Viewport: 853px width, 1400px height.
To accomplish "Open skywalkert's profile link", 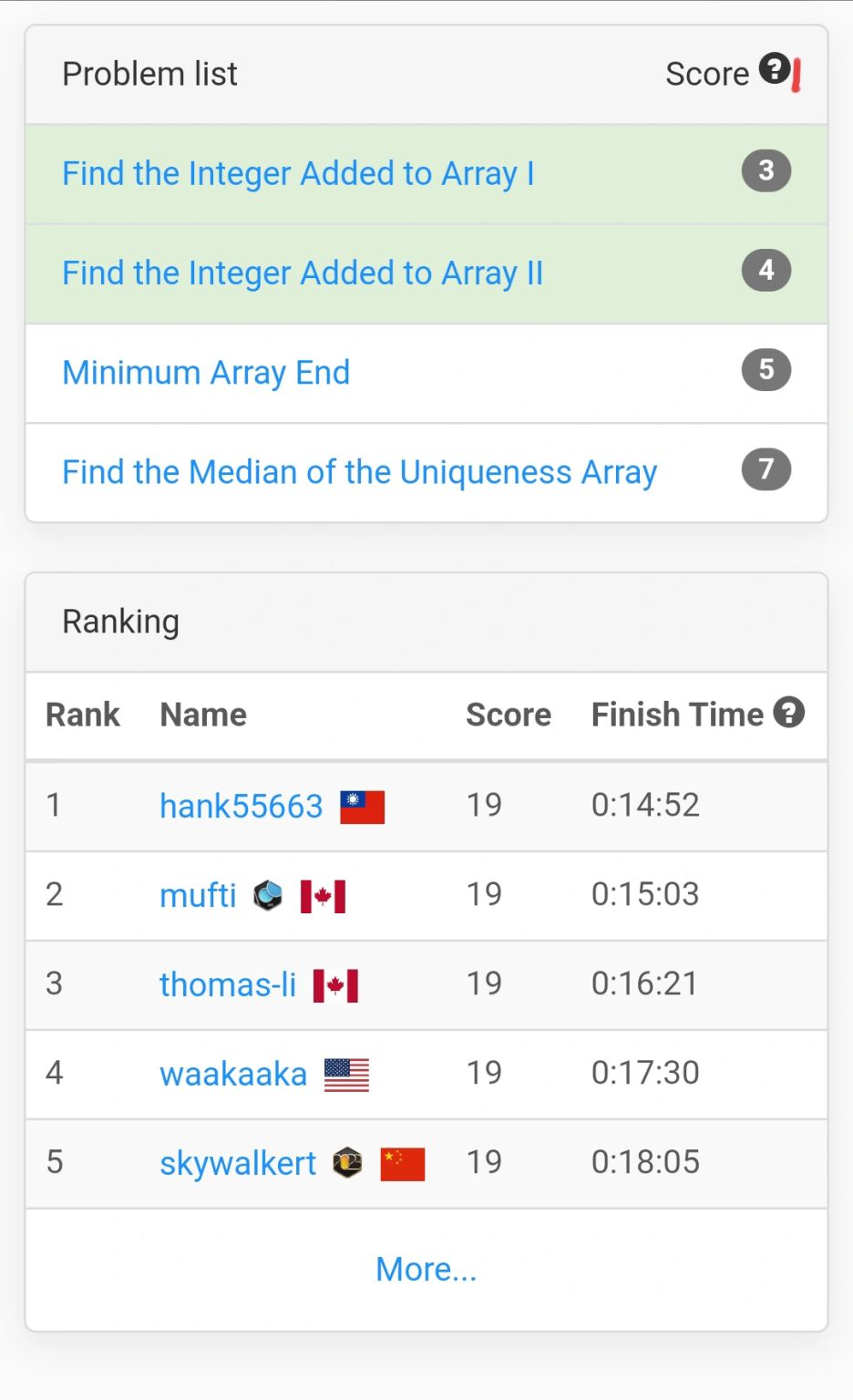I will pyautogui.click(x=238, y=1163).
